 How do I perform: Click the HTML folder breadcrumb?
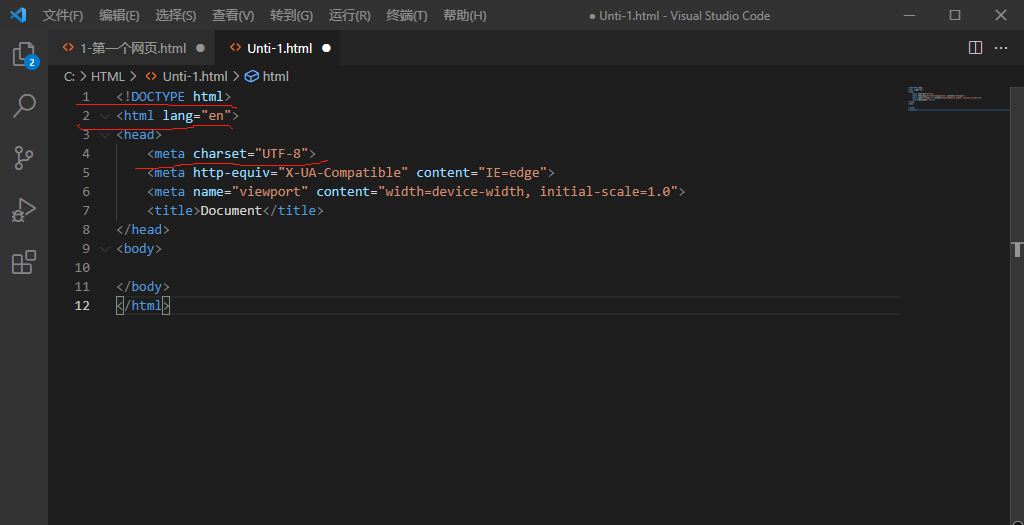pyautogui.click(x=108, y=76)
